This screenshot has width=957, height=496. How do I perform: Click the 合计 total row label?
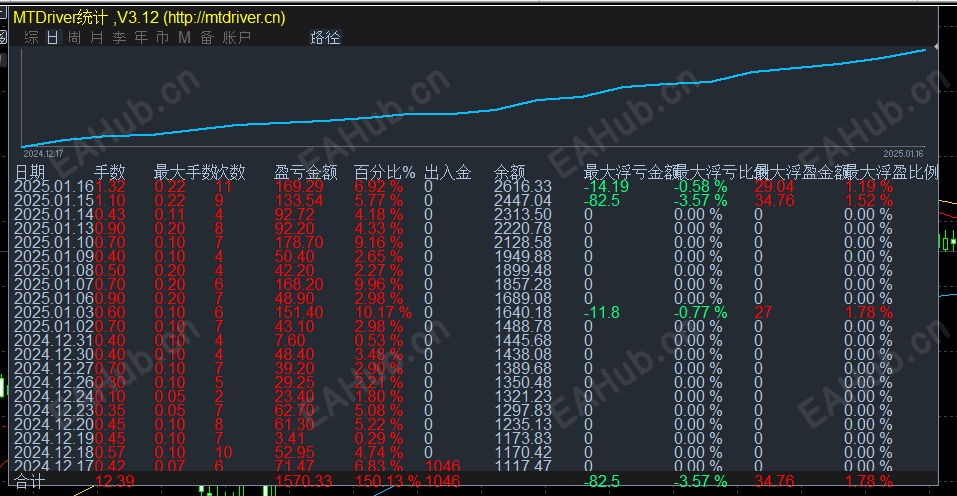coord(30,482)
